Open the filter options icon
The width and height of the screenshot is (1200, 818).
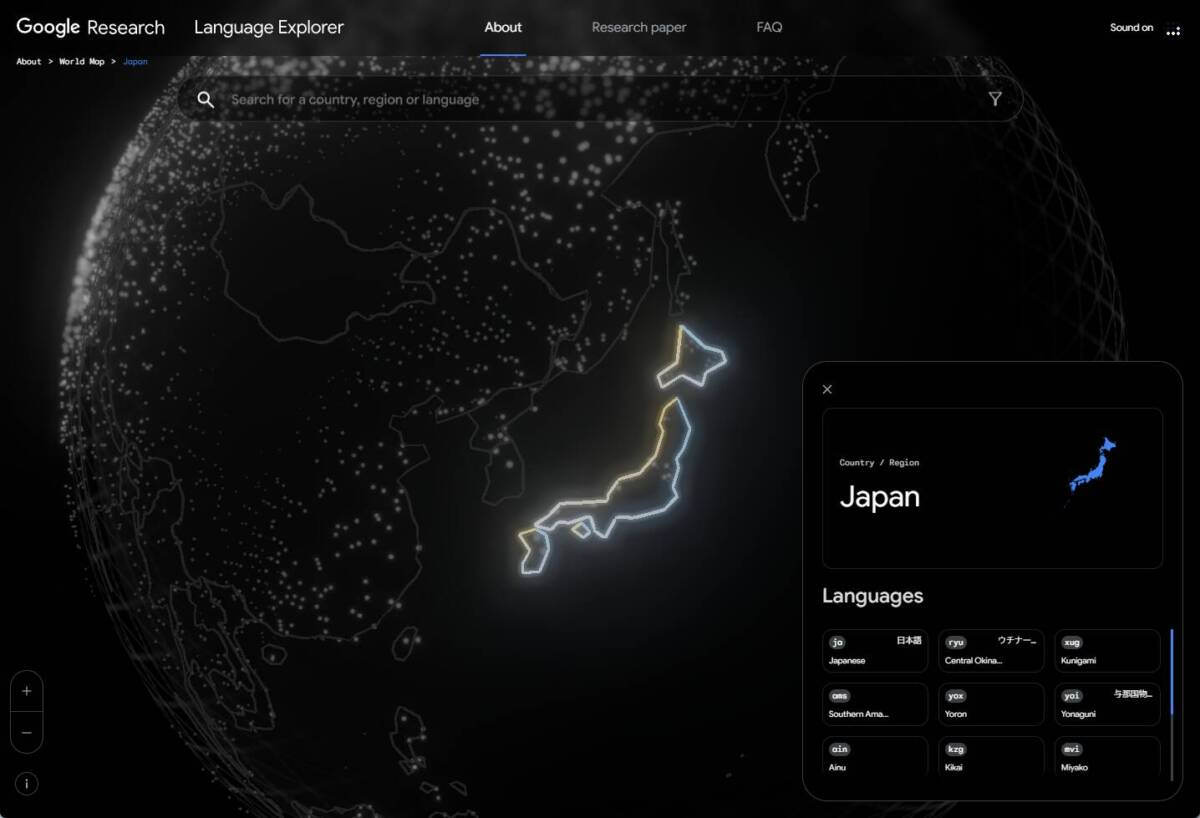tap(996, 99)
